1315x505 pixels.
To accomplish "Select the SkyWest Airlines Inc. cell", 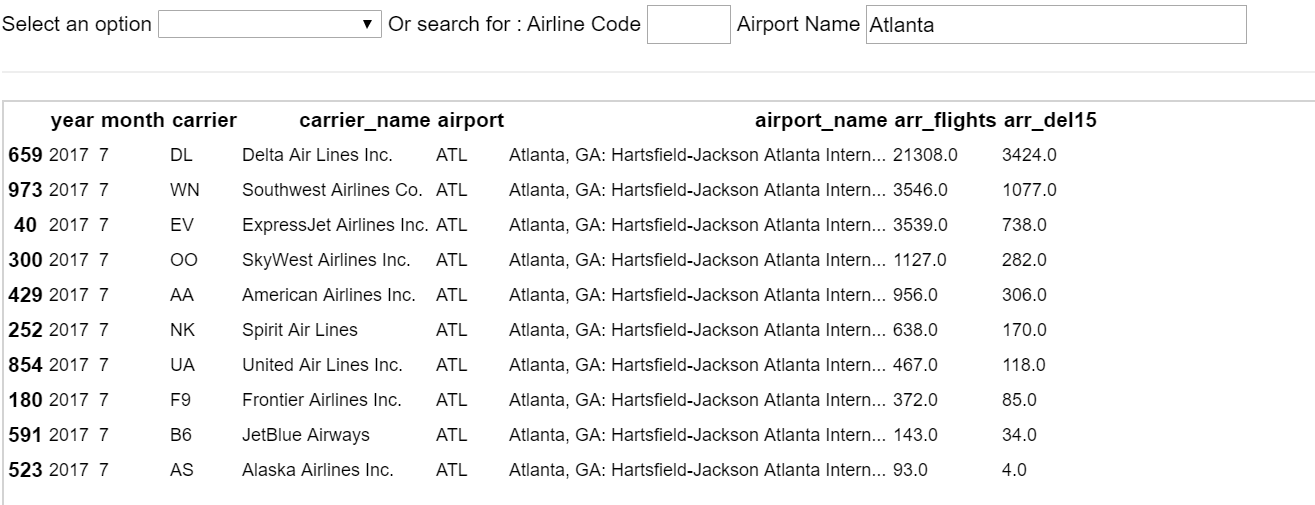I will 326,260.
